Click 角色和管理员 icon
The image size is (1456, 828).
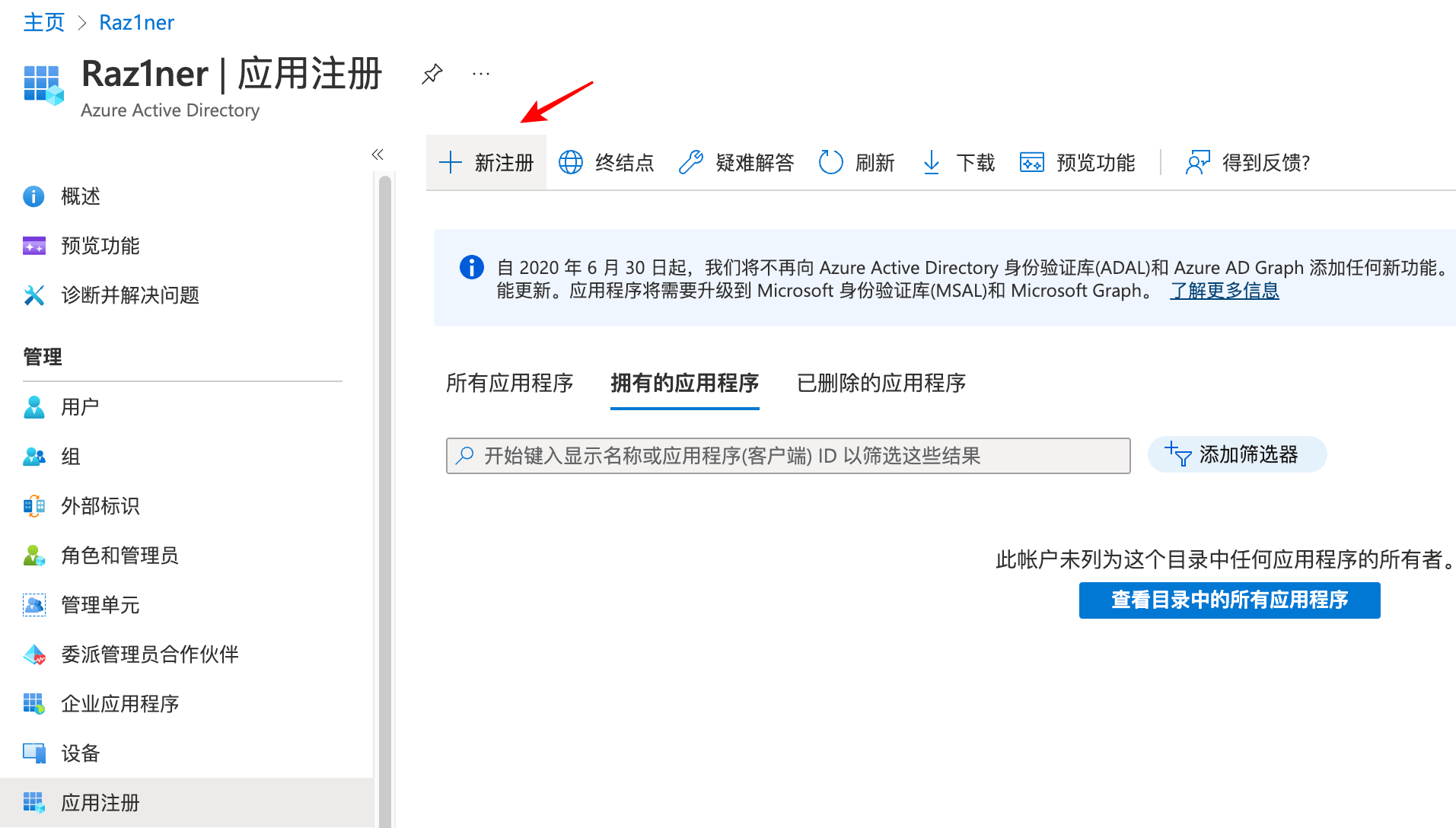click(x=33, y=556)
